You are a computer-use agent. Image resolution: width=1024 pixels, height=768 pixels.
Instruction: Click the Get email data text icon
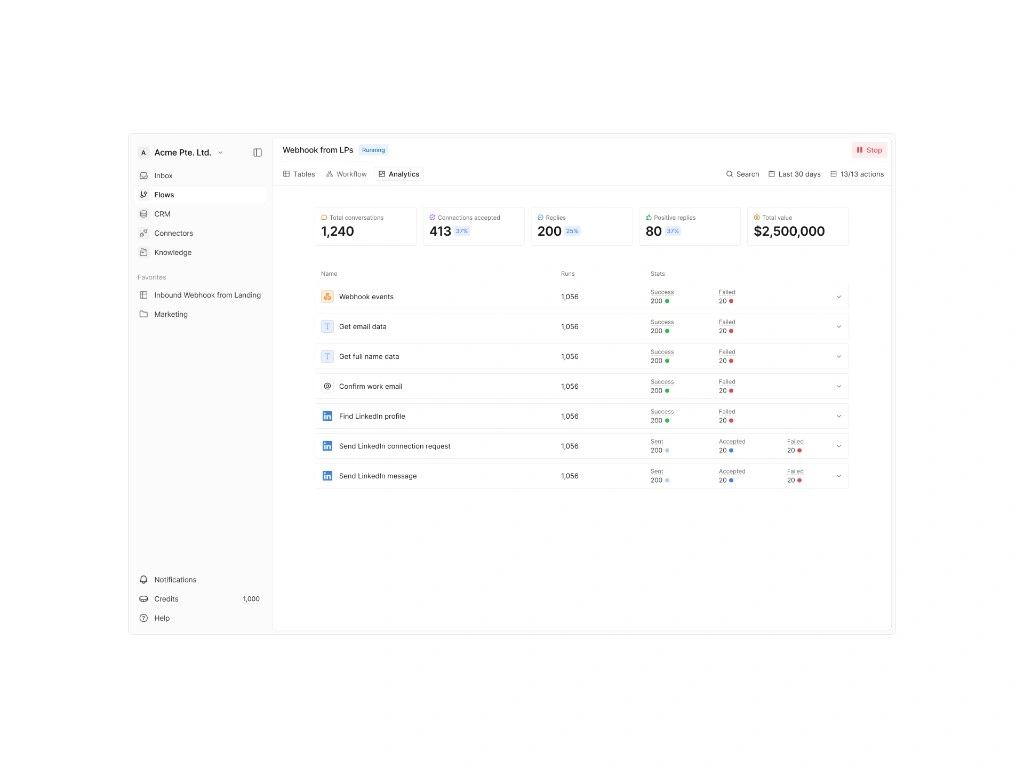coord(327,327)
